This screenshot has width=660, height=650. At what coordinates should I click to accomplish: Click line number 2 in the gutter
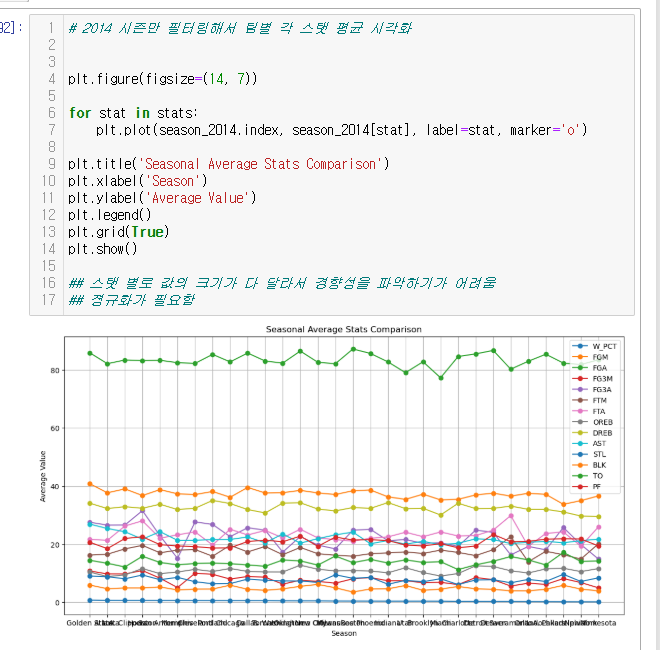pyautogui.click(x=51, y=45)
